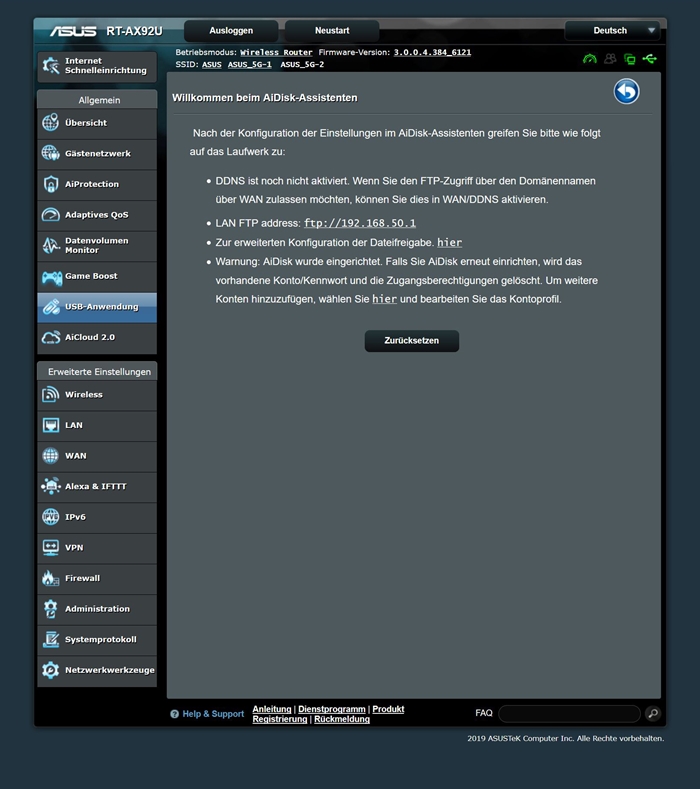Open the AiProtection menu item
This screenshot has width=700, height=789.
tap(97, 184)
